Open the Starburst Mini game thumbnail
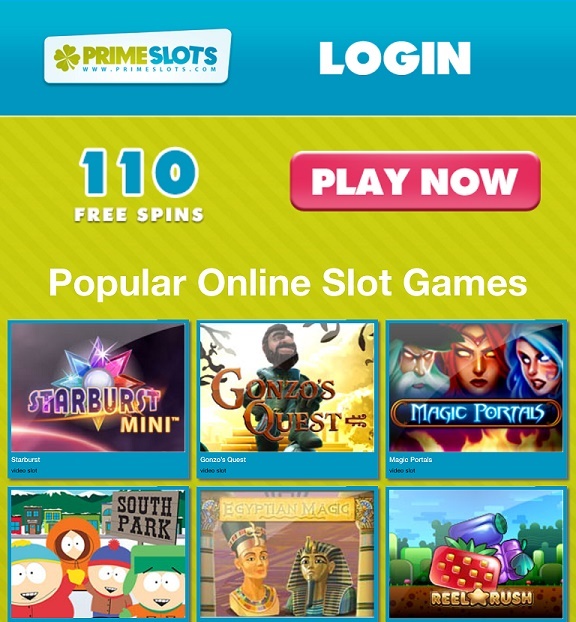 98,387
